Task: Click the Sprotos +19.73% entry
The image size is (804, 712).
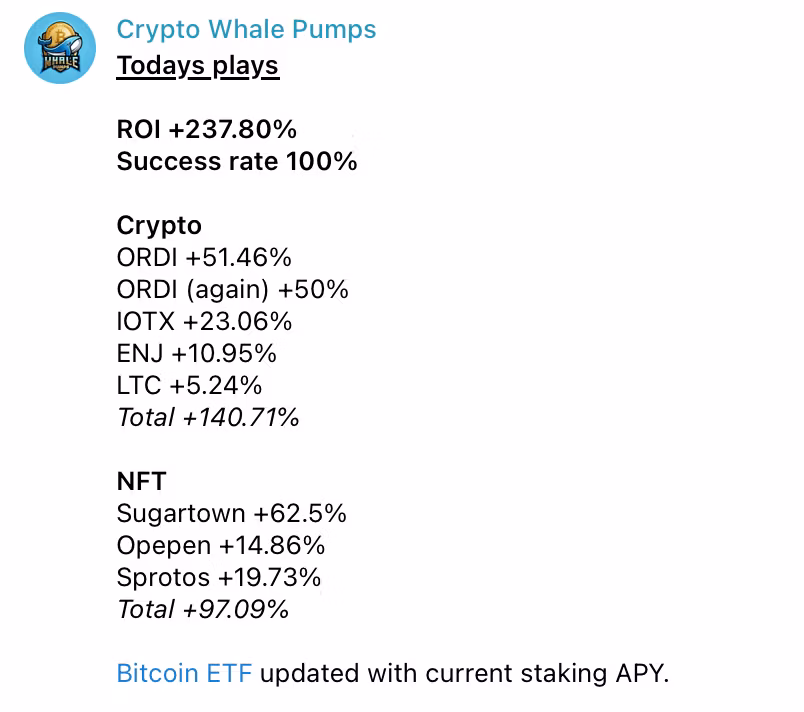Action: 219,577
